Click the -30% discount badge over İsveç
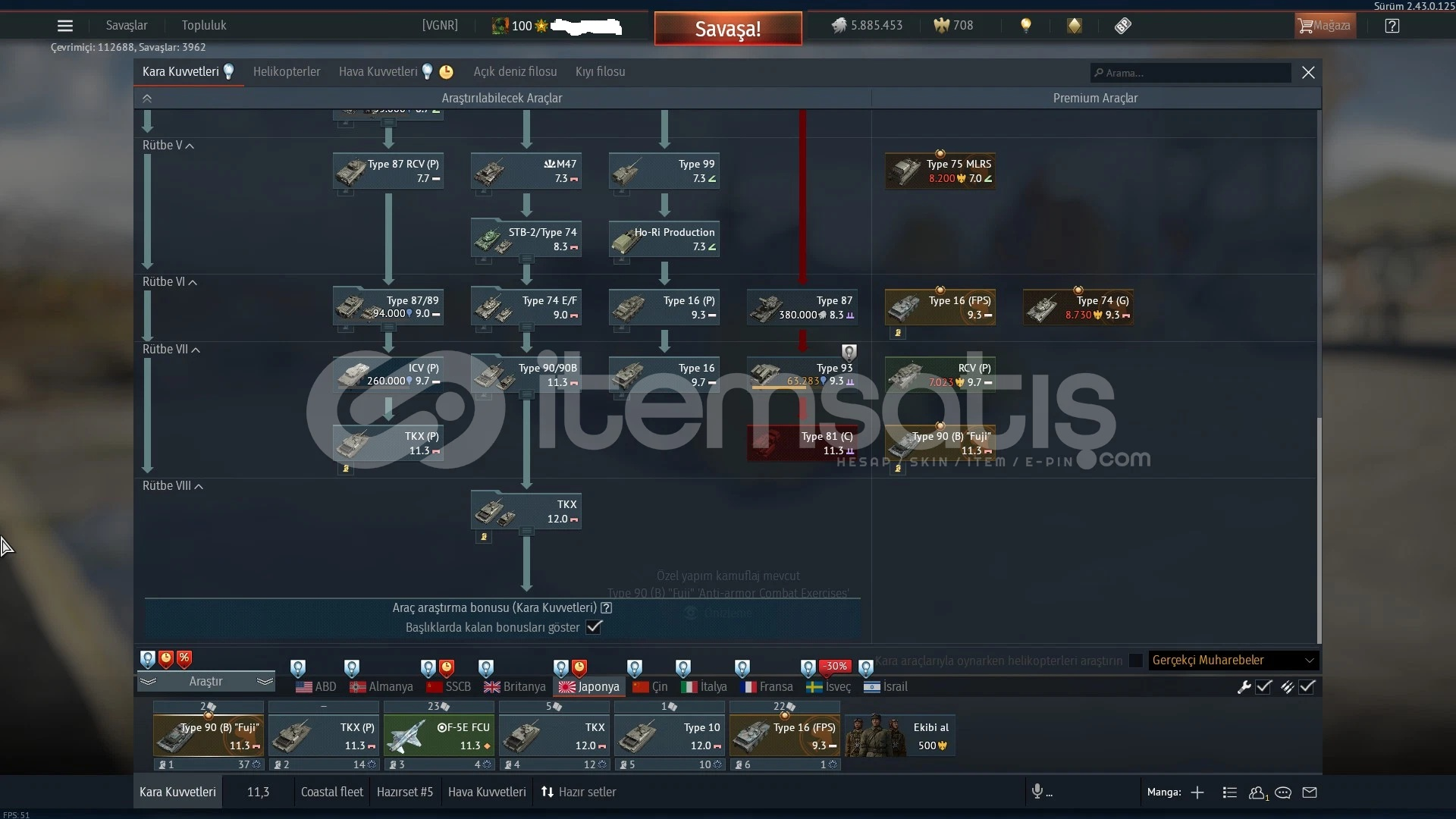This screenshot has width=1456, height=819. coord(836,667)
